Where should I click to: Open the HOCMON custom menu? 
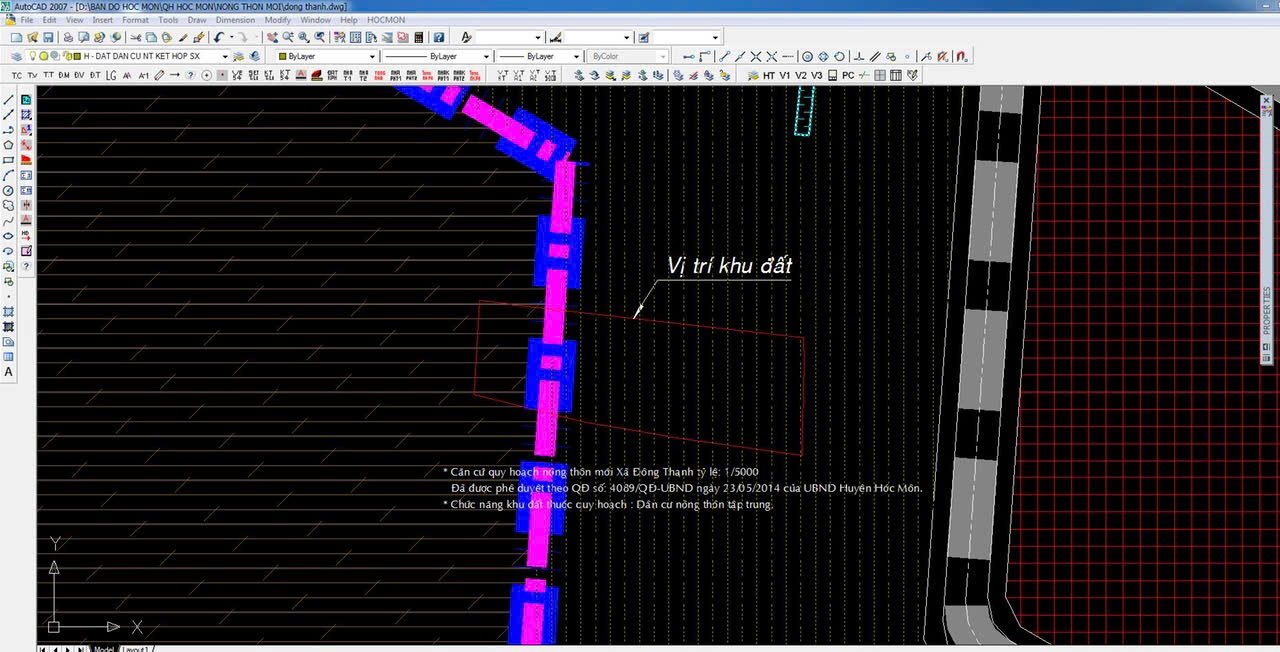pos(385,20)
